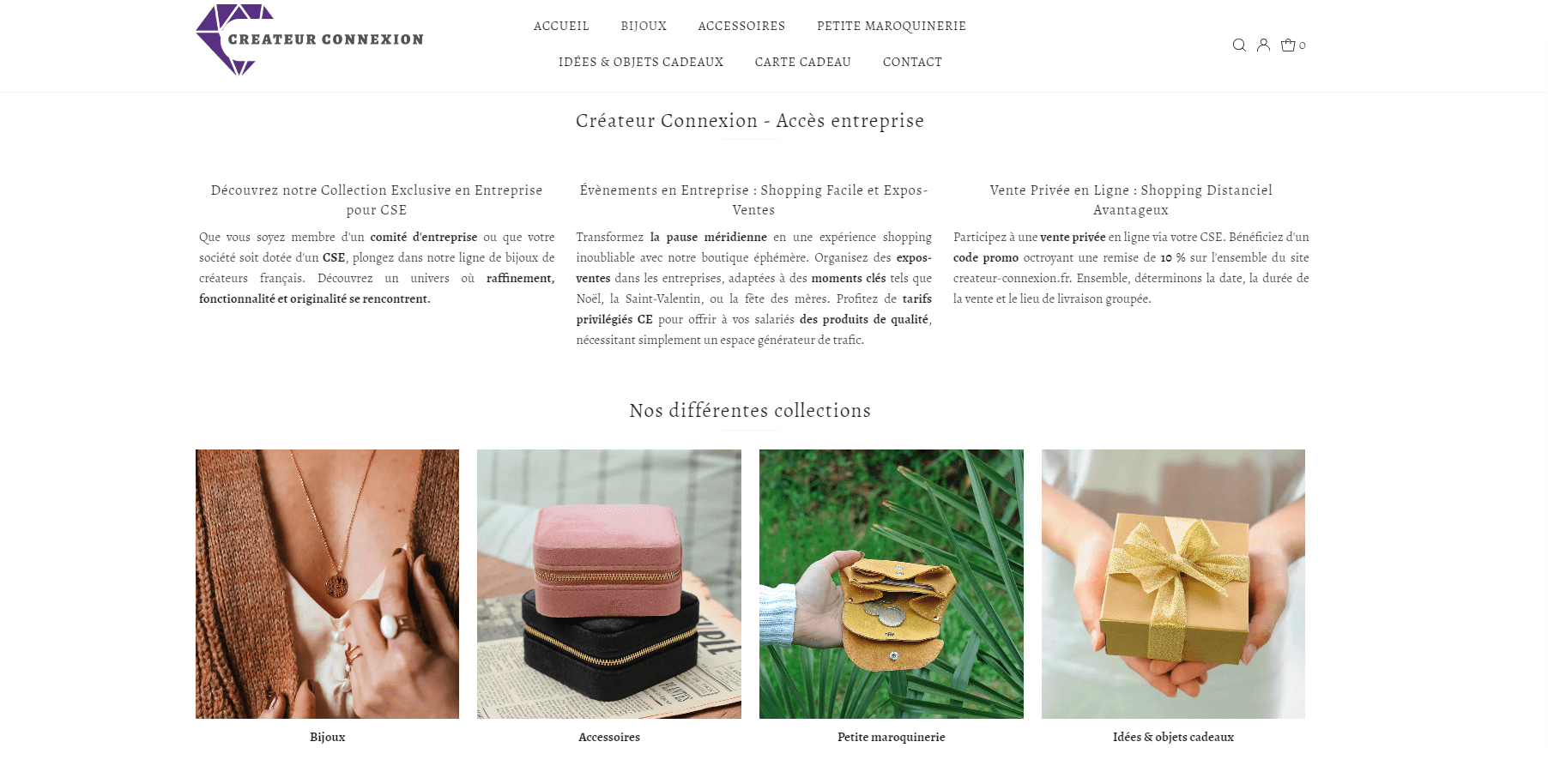Click the yellow leather coin purse image
This screenshot has width=1548, height=784.
point(892,584)
